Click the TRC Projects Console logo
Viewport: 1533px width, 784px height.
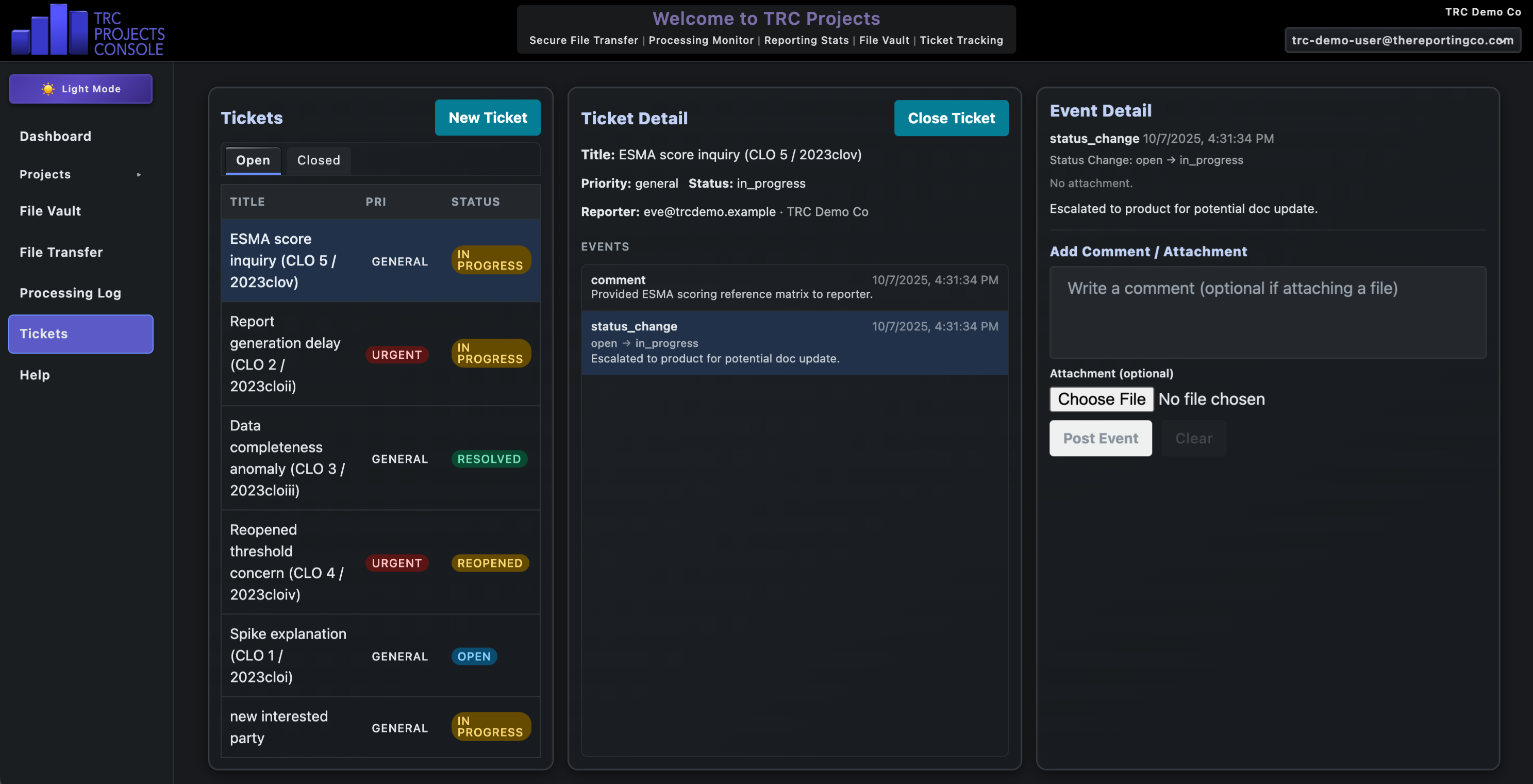pos(88,30)
